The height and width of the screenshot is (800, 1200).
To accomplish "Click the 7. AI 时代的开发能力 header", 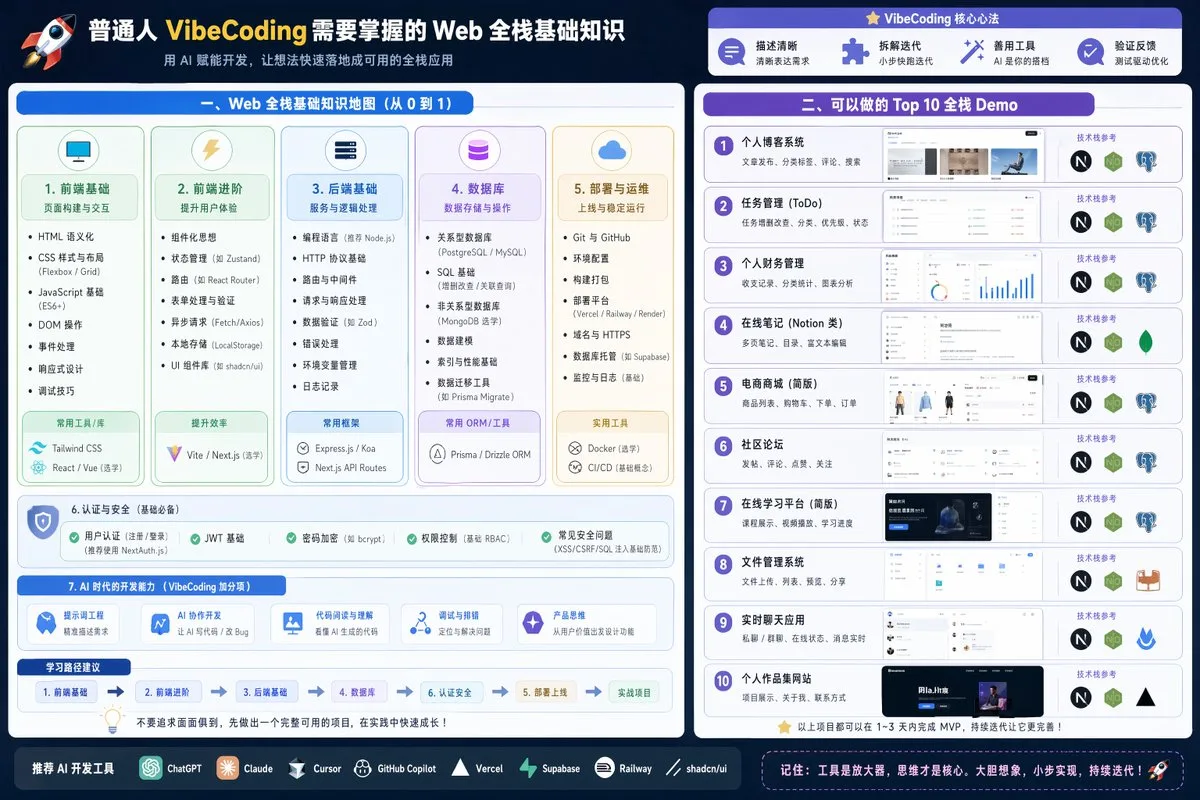I will (x=151, y=586).
